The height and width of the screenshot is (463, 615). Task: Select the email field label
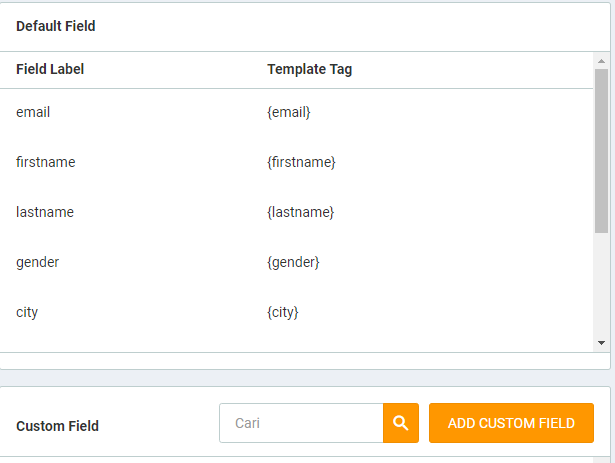(33, 112)
